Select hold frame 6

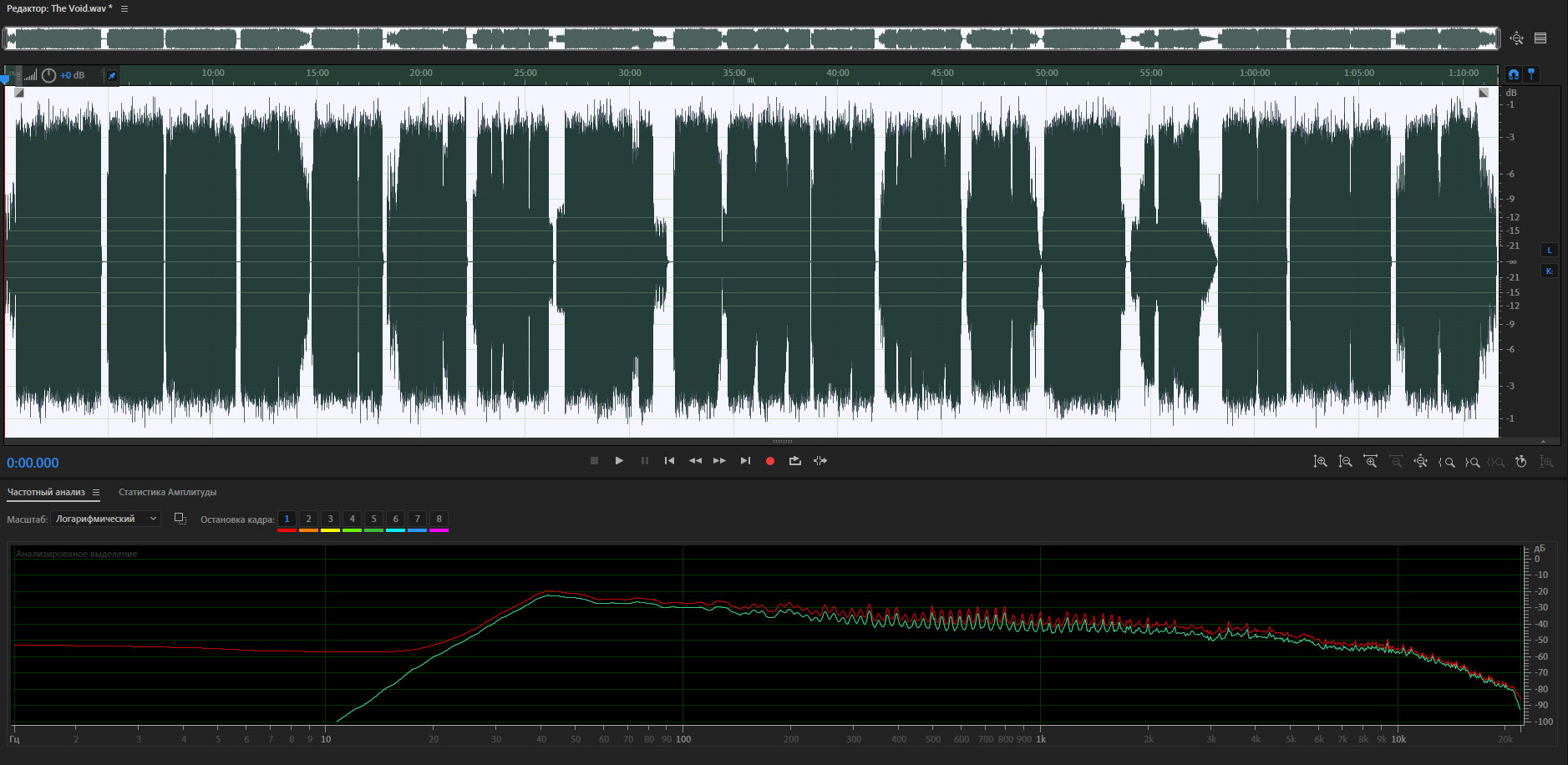[x=395, y=519]
